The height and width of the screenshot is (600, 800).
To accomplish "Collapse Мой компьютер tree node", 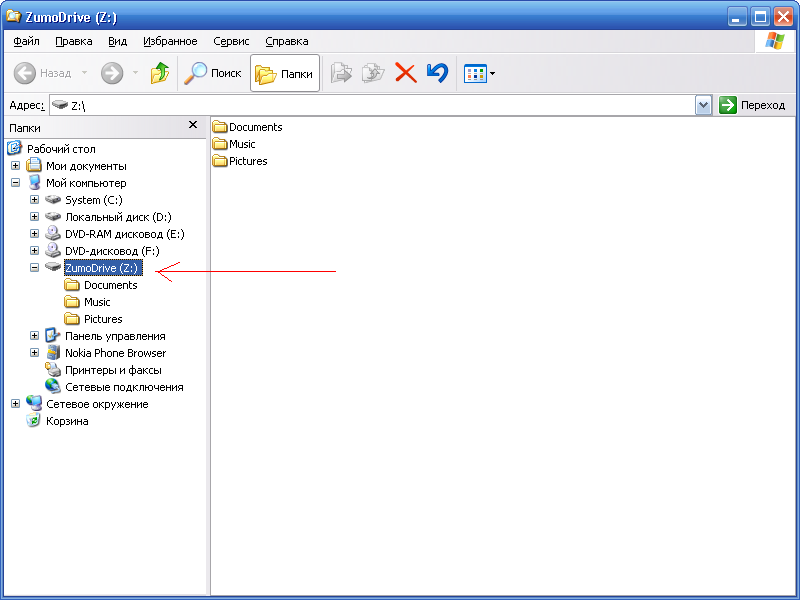I will 15,183.
